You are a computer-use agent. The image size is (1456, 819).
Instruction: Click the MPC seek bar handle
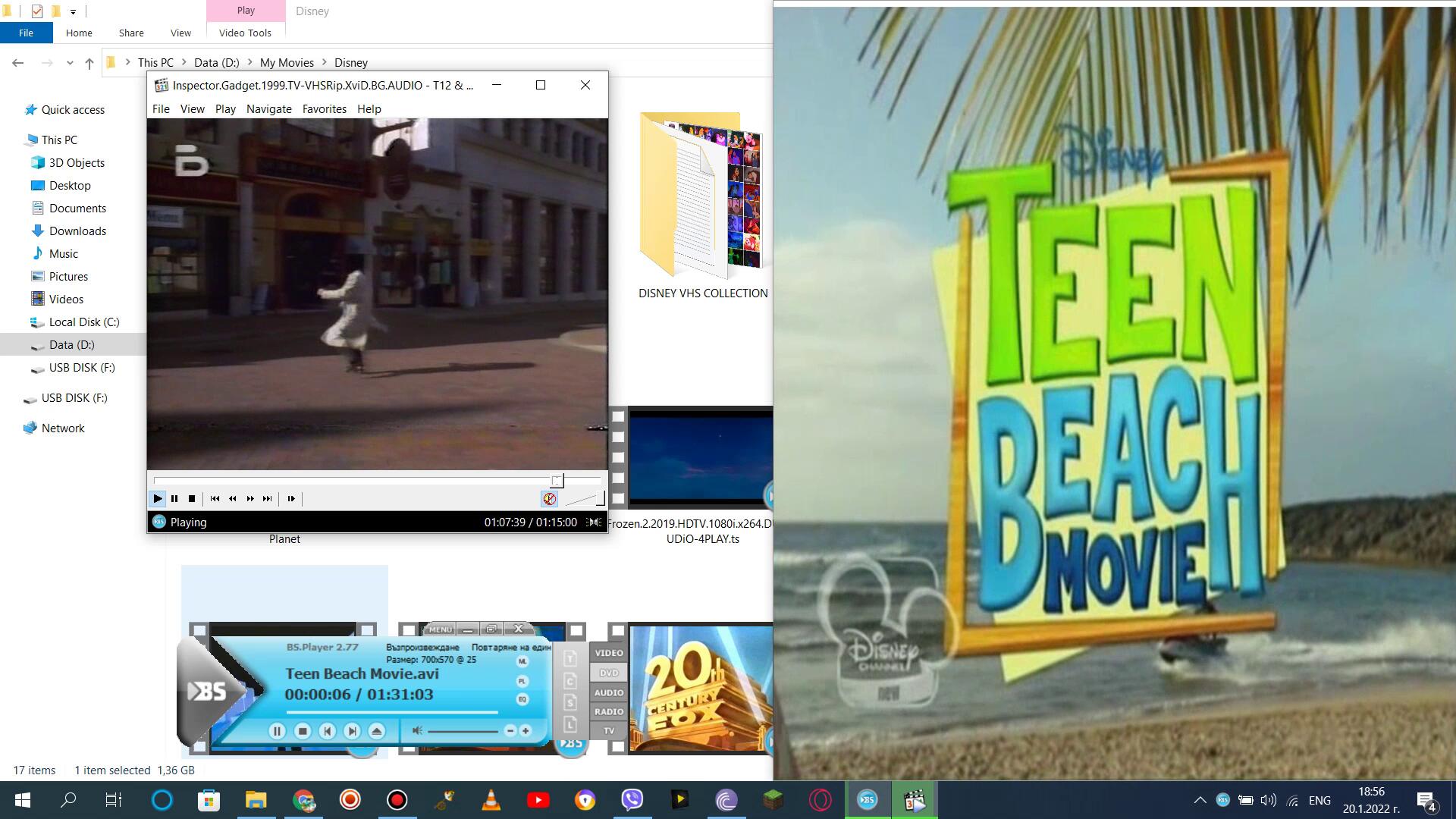[x=557, y=481]
